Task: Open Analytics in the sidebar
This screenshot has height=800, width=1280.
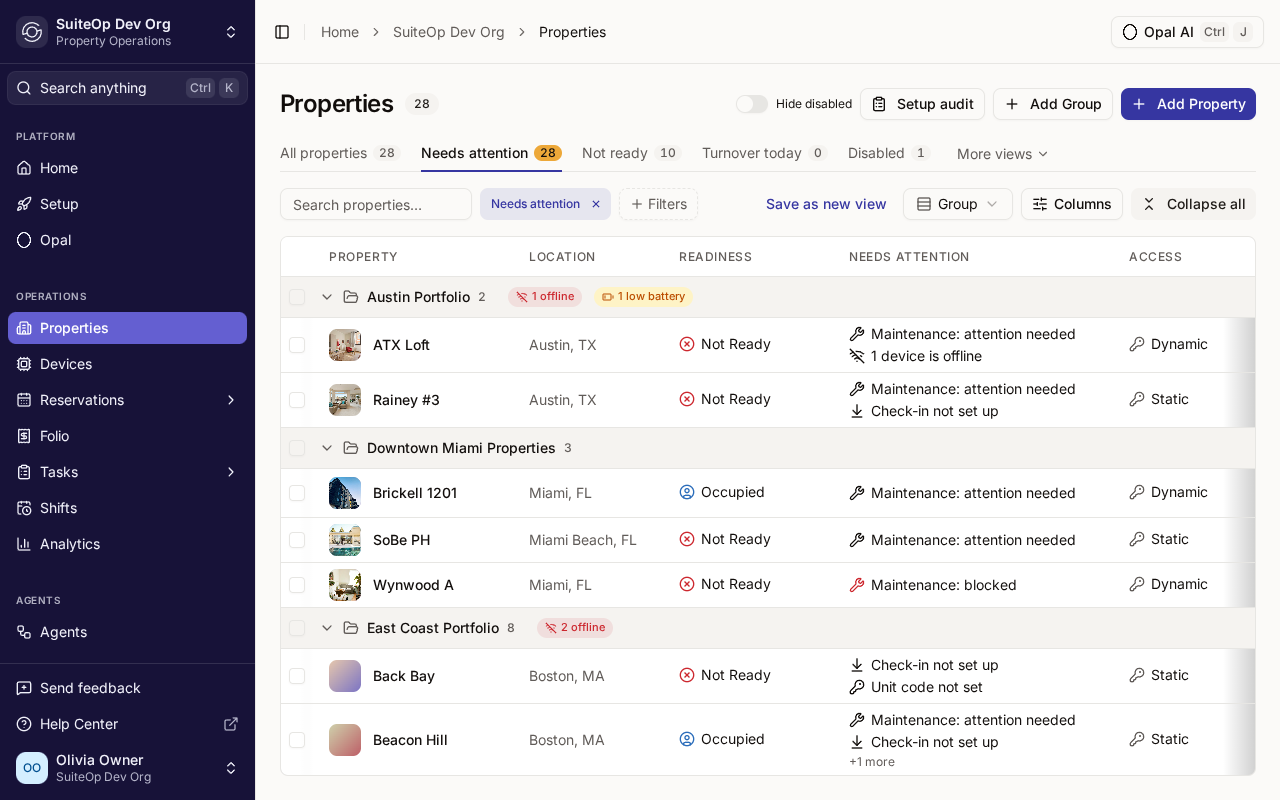Action: pos(127,544)
